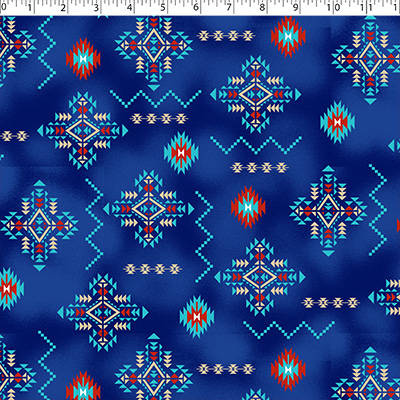
Task: Select the ruler's 3 inch mark label
Action: (x=97, y=7)
